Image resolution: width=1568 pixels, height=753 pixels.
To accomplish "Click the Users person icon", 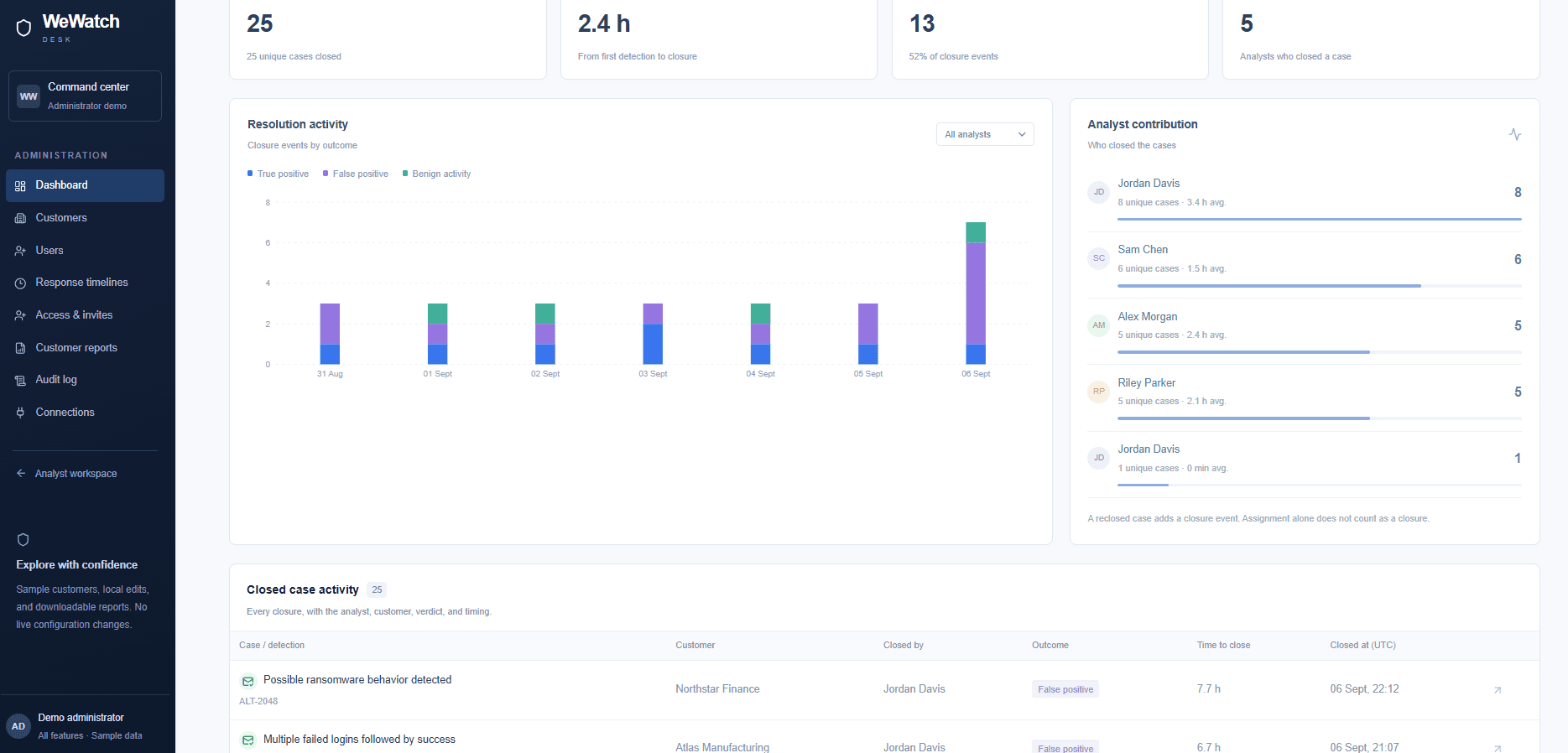I will pyautogui.click(x=20, y=251).
